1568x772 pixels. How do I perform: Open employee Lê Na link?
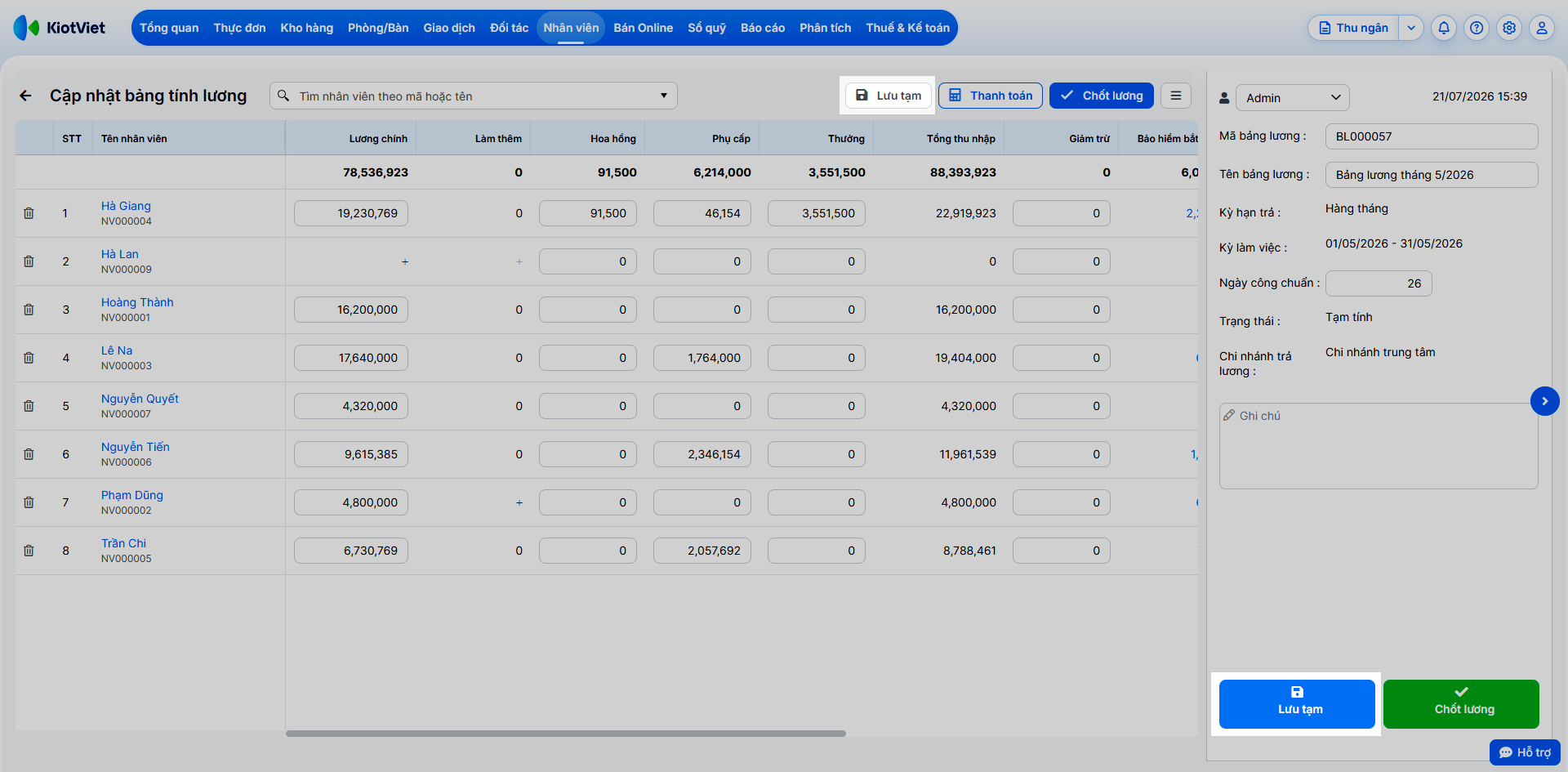pos(117,350)
